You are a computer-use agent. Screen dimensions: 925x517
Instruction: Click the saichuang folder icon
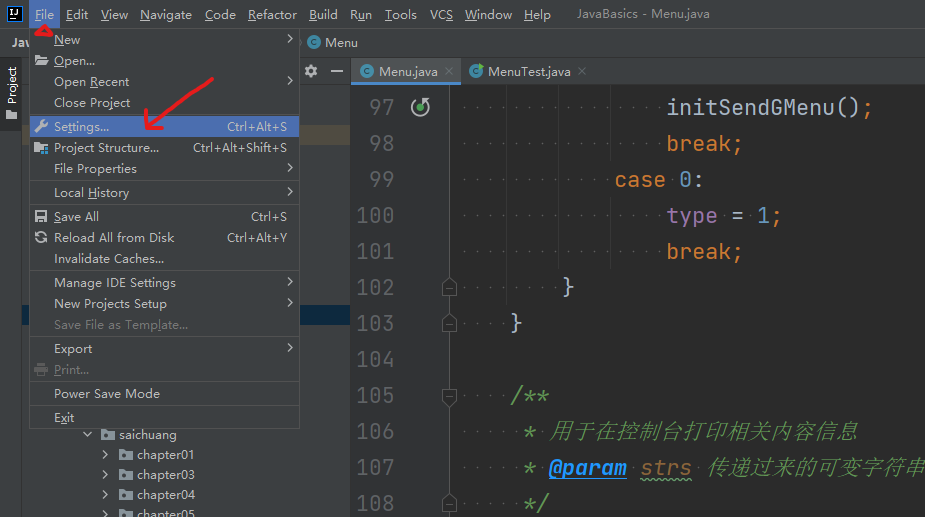point(108,435)
